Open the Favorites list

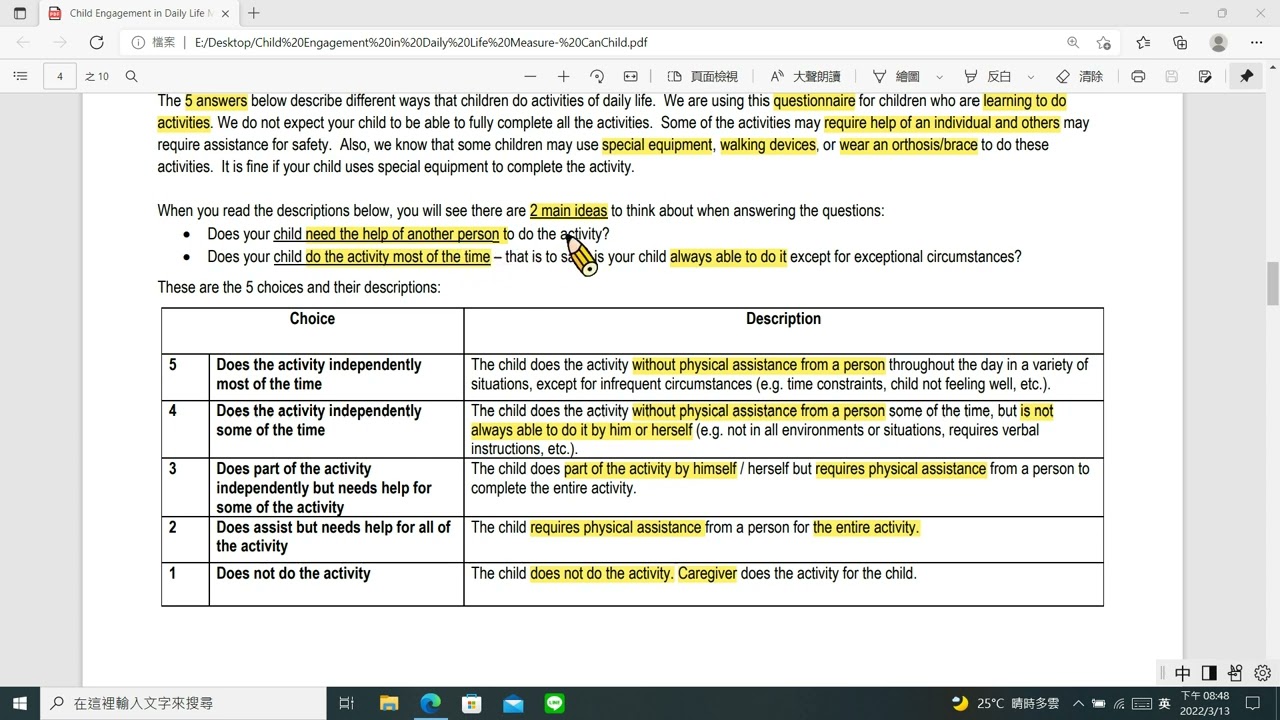click(x=1143, y=43)
